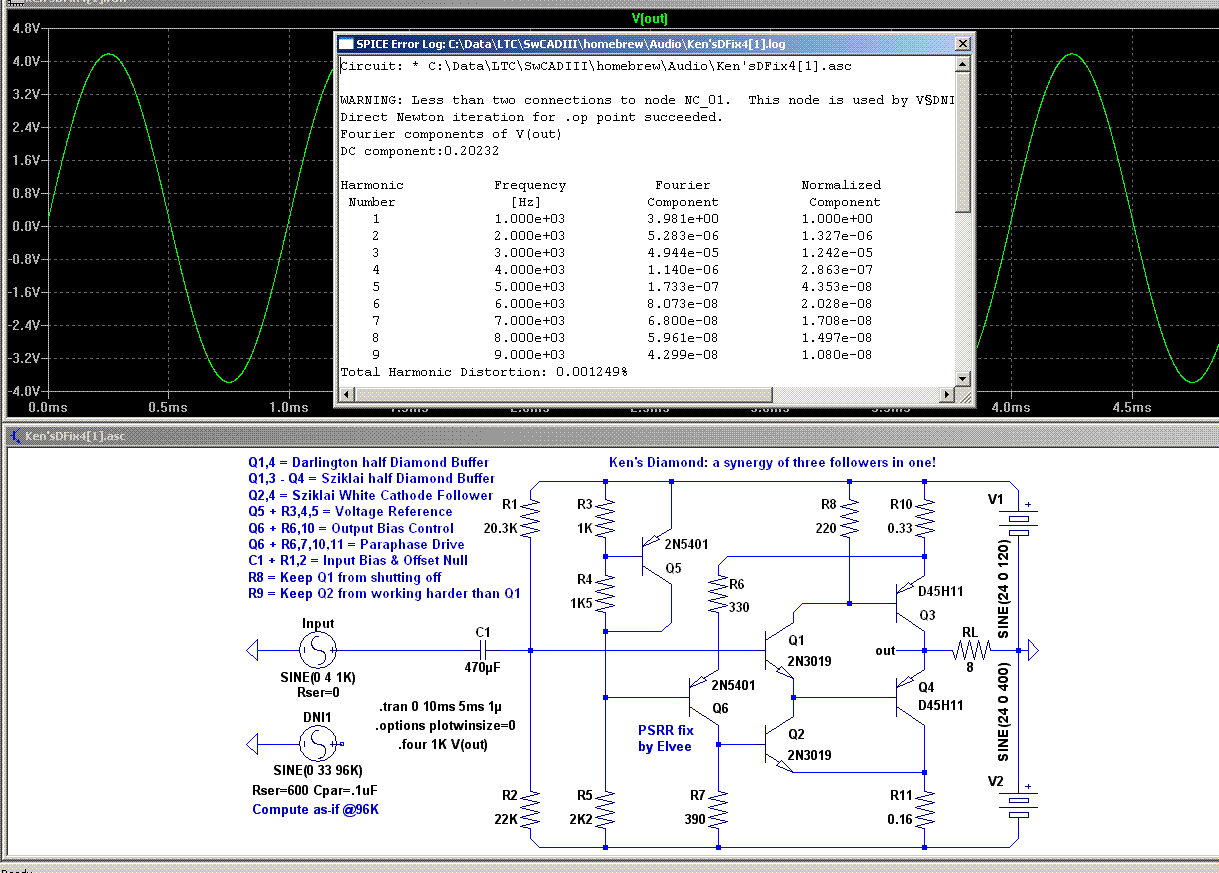
Task: Click the 'Ken's Diamond' title comment
Action: [772, 462]
